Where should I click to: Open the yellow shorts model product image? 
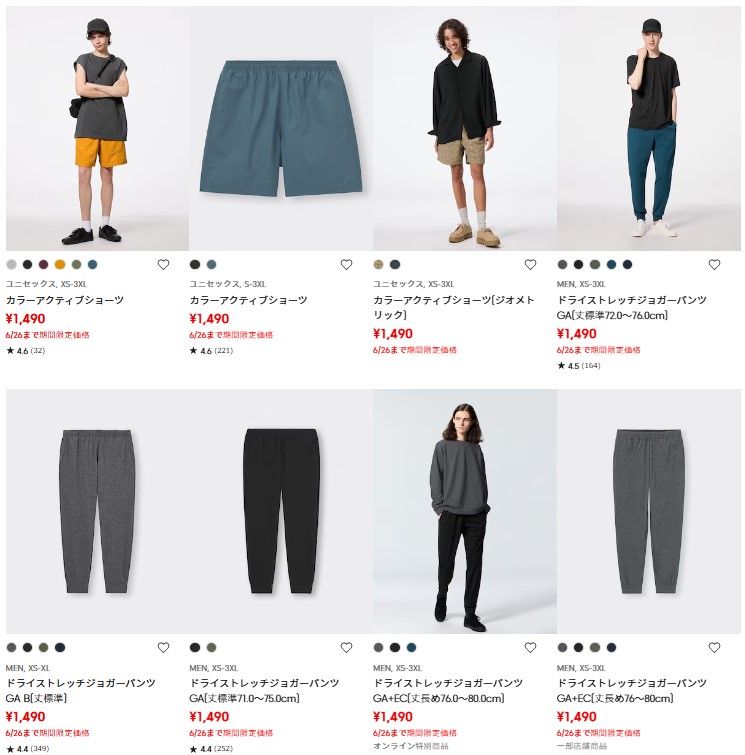97,129
